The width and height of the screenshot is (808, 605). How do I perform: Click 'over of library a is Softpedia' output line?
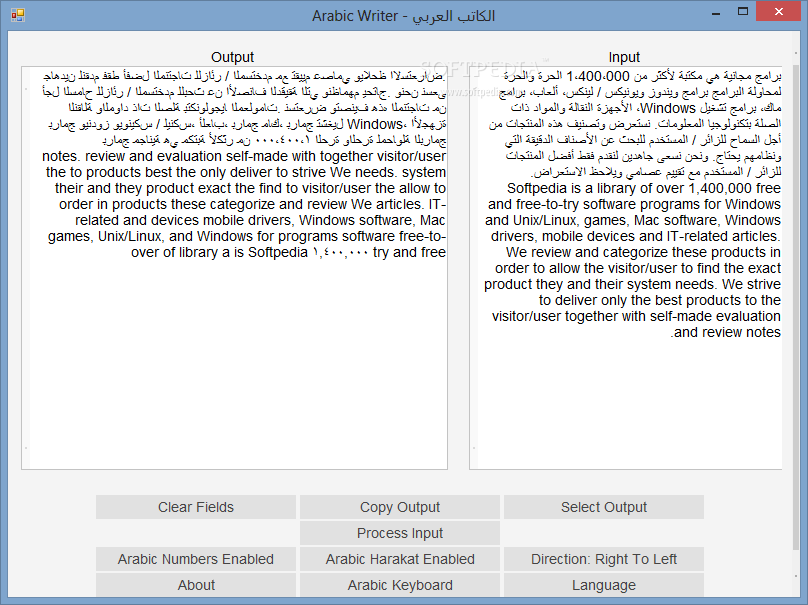pos(289,253)
